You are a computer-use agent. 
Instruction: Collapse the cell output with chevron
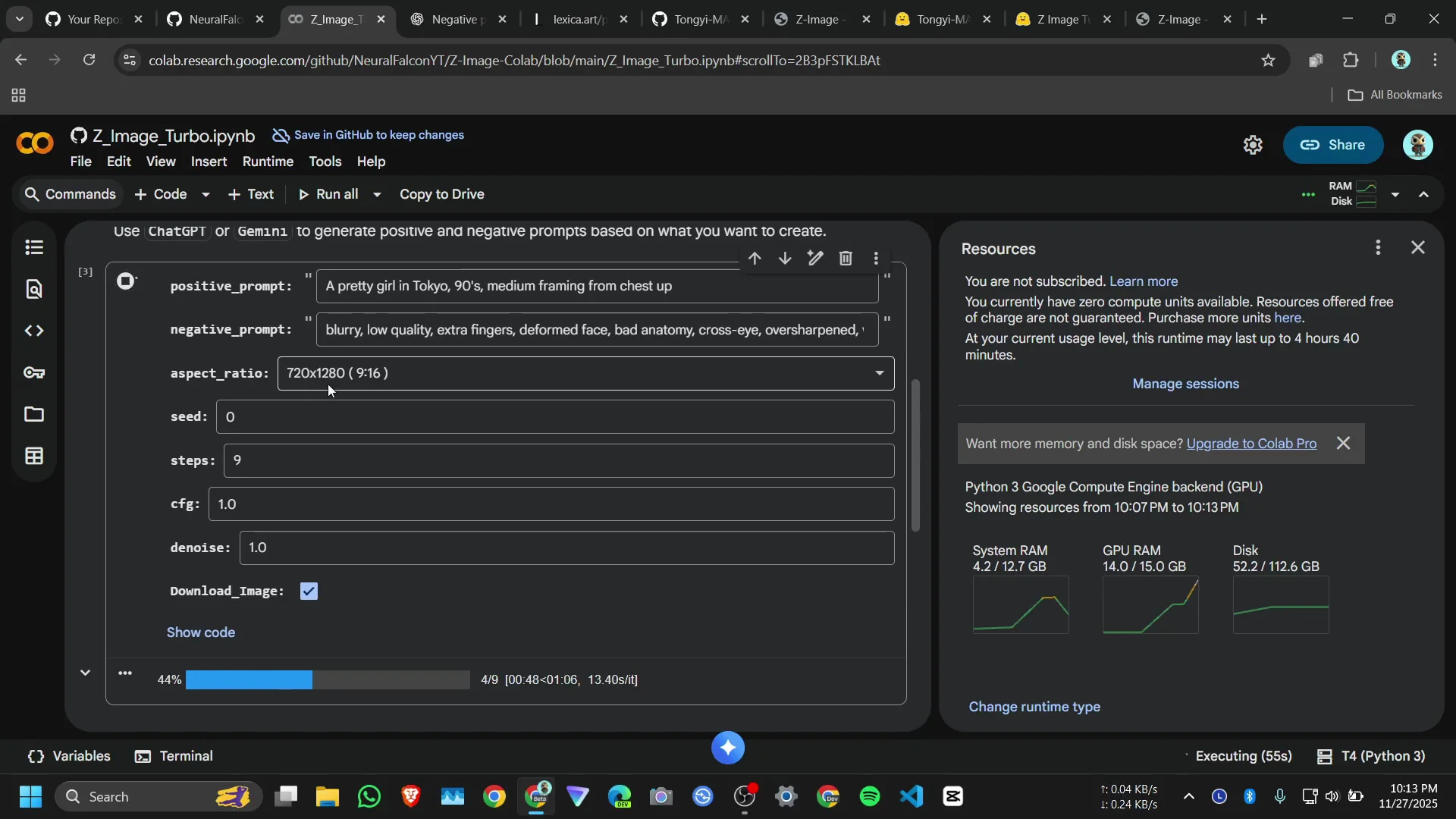pyautogui.click(x=85, y=673)
